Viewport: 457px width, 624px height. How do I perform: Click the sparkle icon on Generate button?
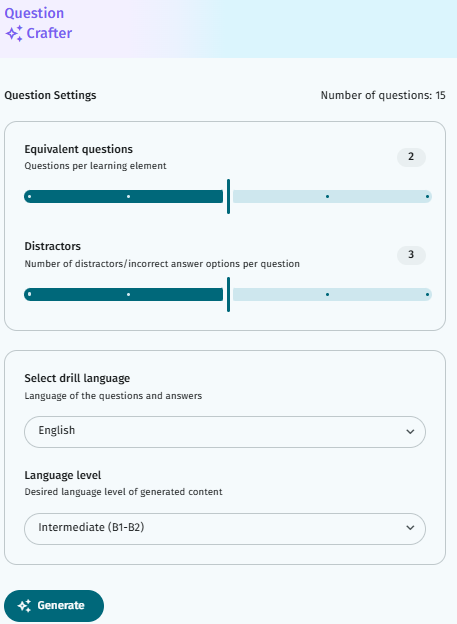point(24,606)
